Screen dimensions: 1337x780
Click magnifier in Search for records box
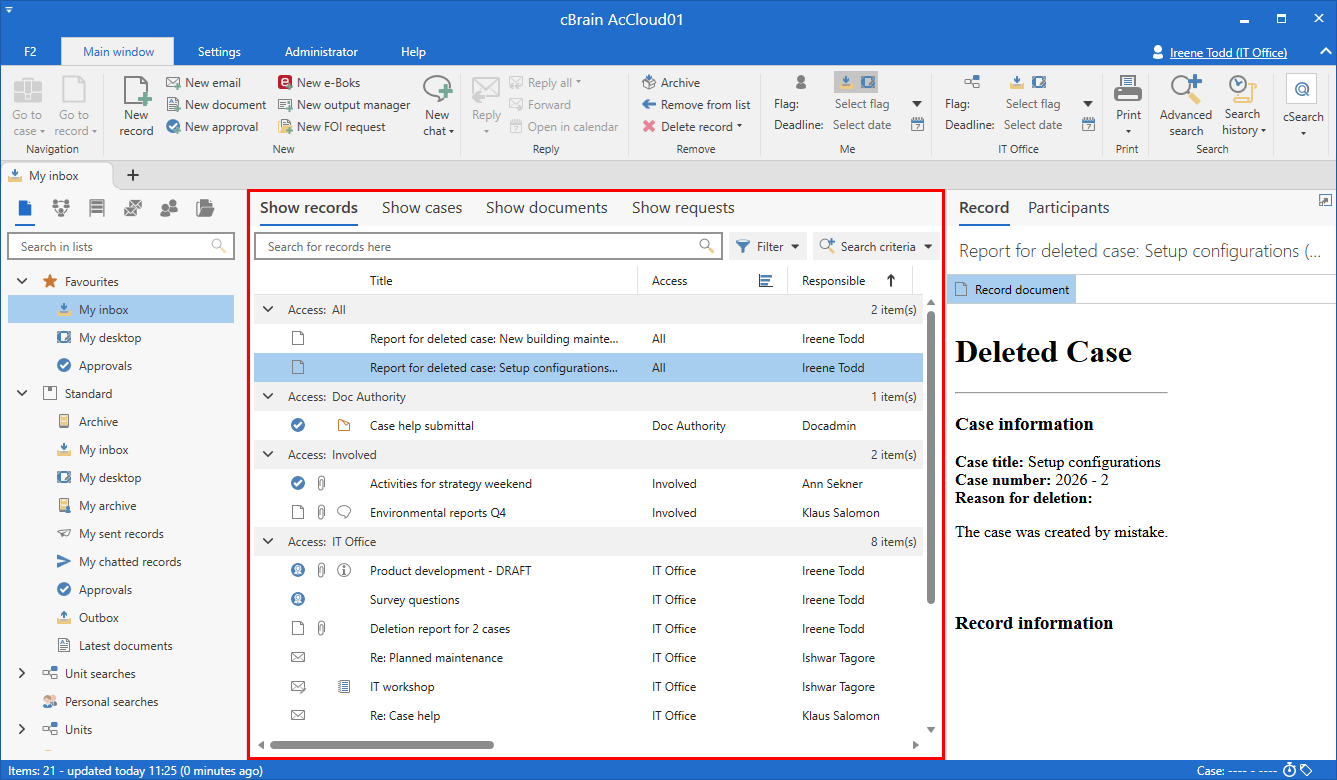pos(707,246)
